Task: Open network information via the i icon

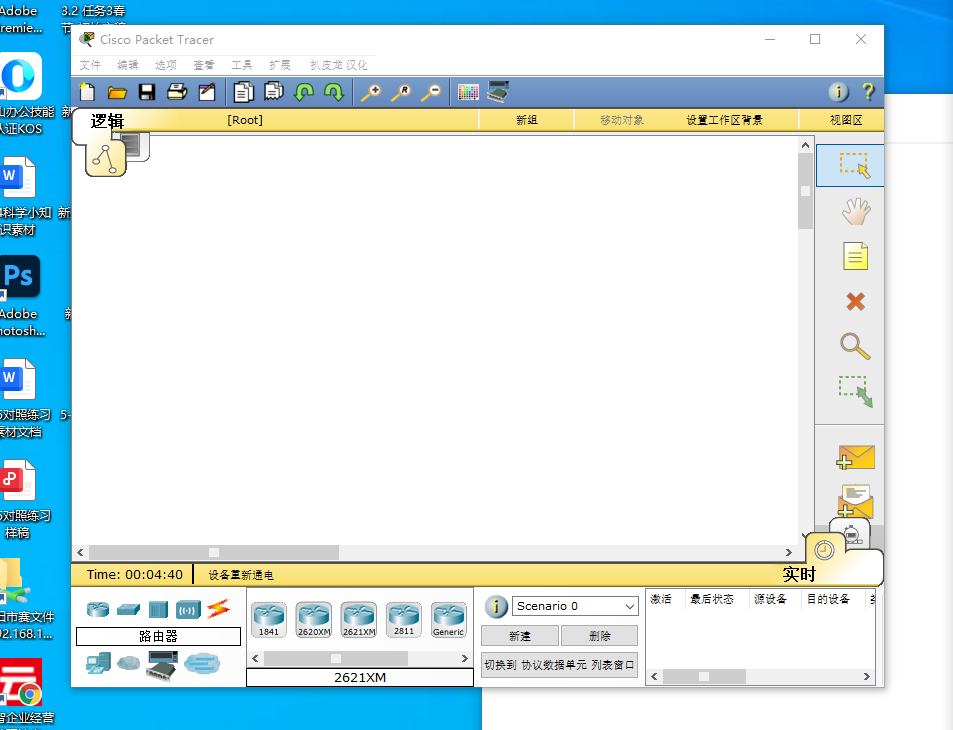Action: 839,92
